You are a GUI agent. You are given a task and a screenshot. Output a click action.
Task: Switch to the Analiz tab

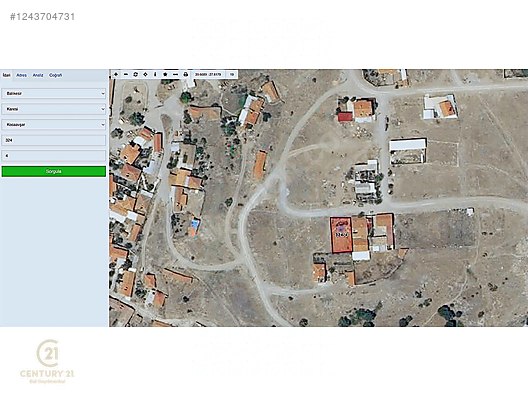[38, 75]
